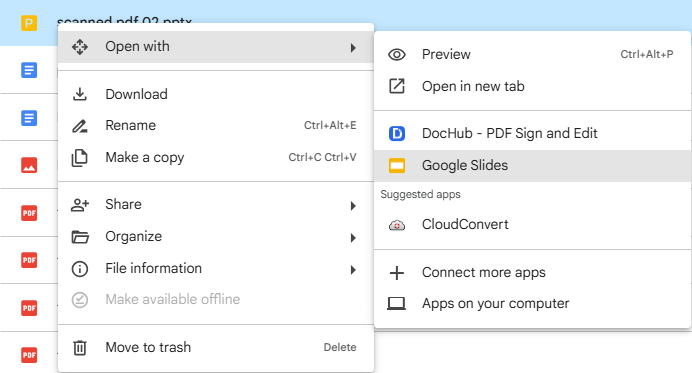Click the Open with move-arrows icon
692x373 pixels.
pyautogui.click(x=80, y=47)
